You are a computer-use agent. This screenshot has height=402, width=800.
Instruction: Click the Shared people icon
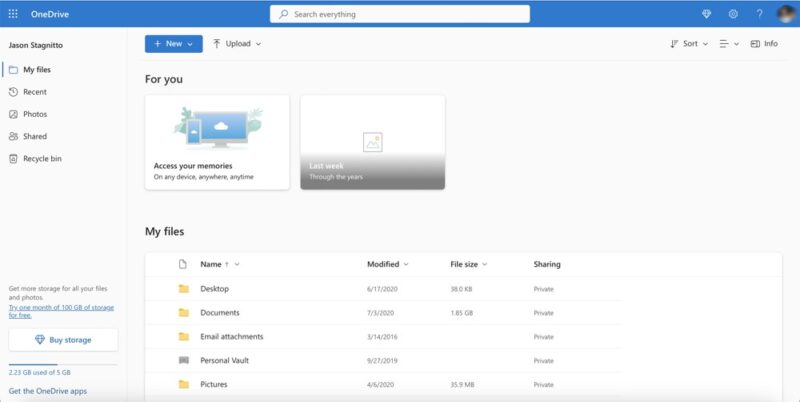[x=13, y=136]
